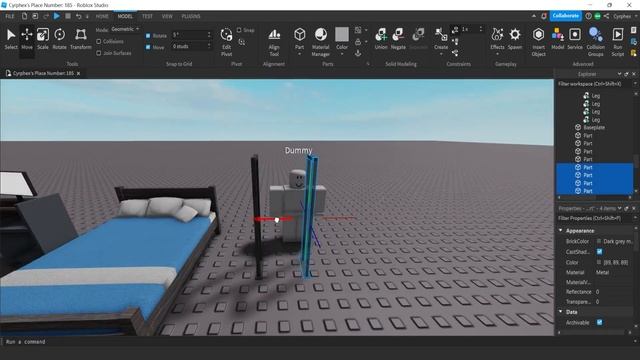Collapse the Appearance properties section

coord(560,231)
